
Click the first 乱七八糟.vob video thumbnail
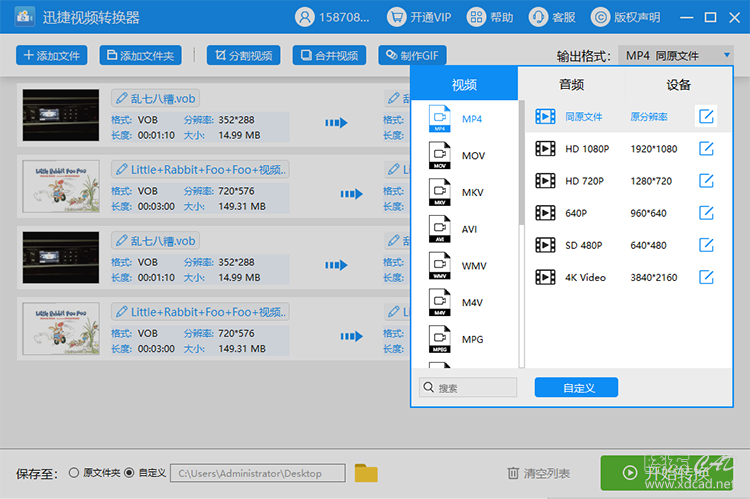[61, 115]
